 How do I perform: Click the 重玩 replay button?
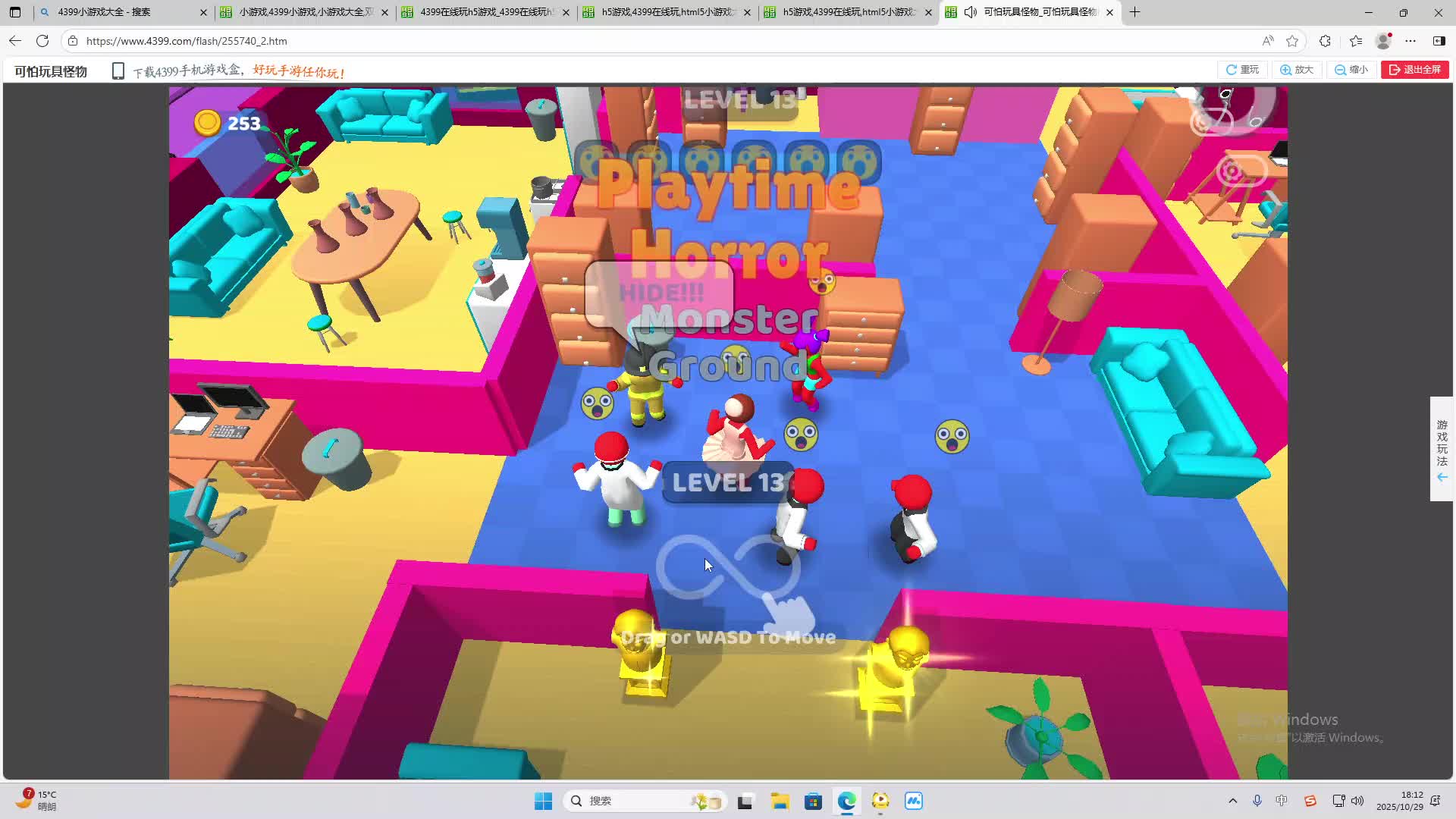(x=1242, y=70)
